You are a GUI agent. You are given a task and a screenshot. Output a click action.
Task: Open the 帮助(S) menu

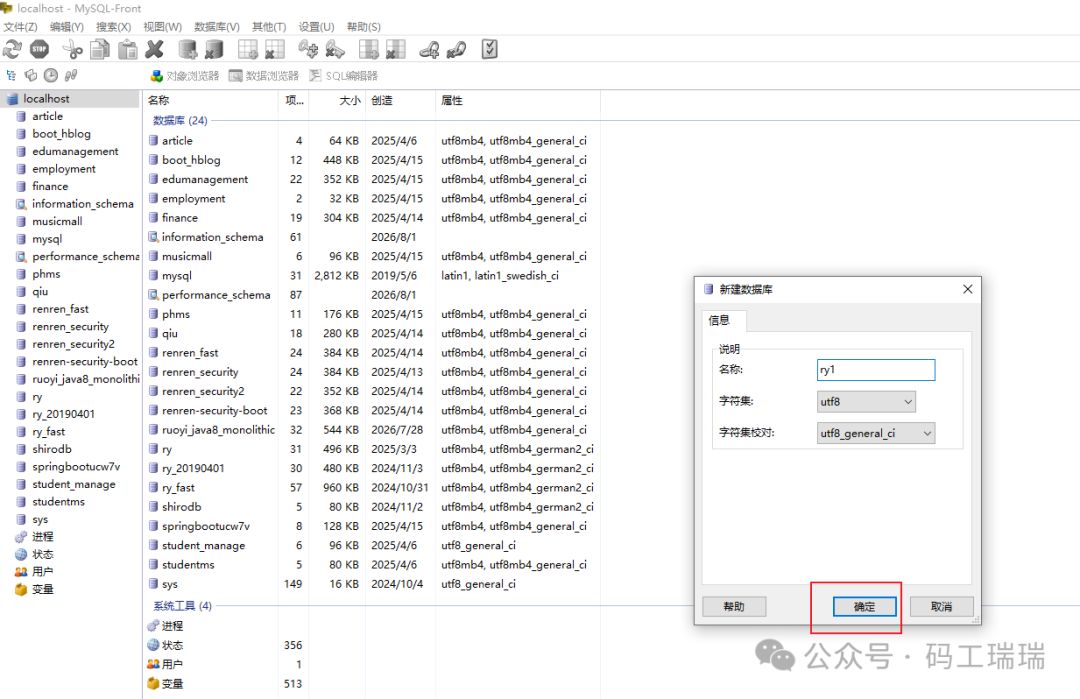tap(364, 27)
